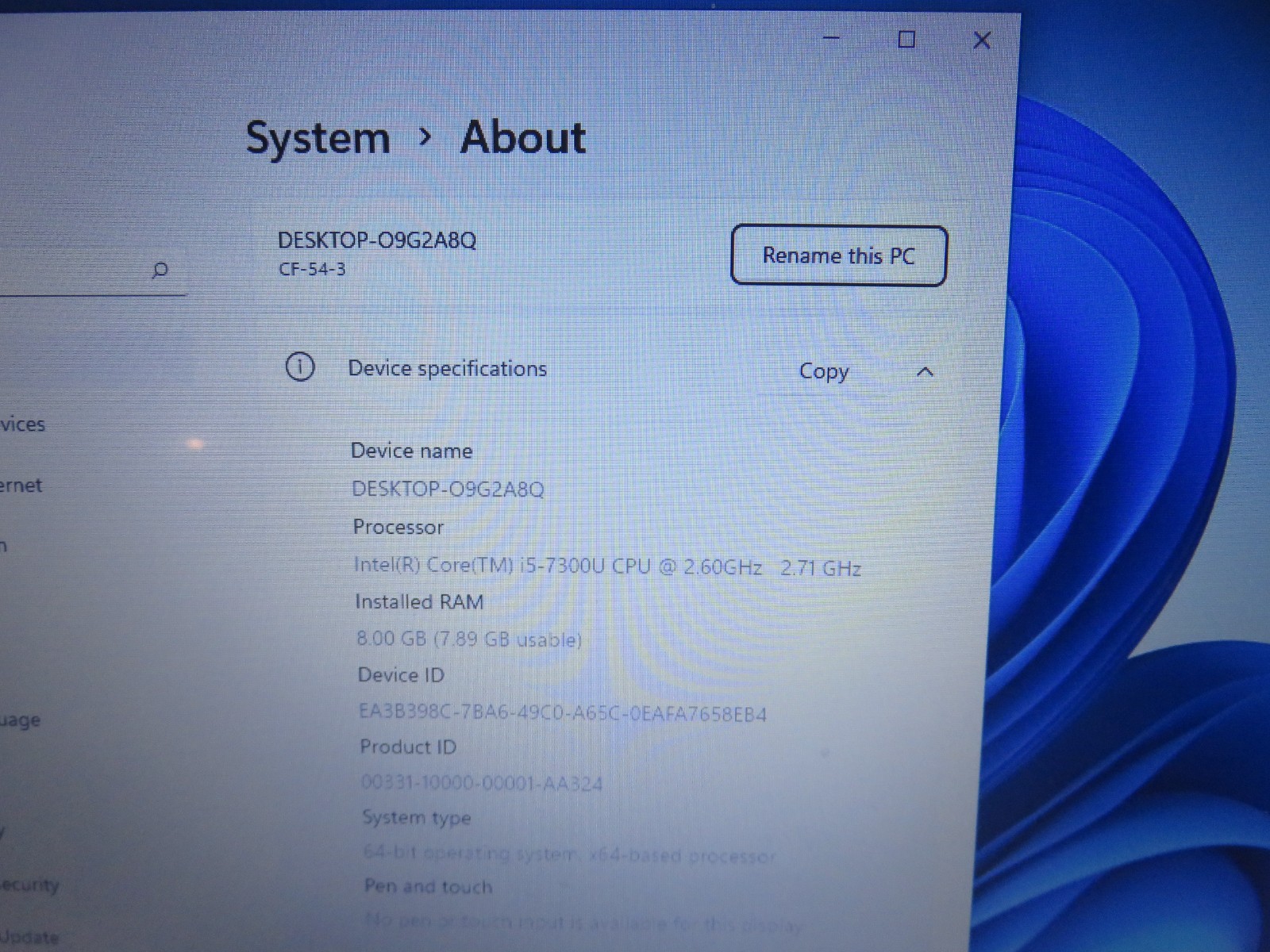The image size is (1270, 952).
Task: Select the Device ID value EA3B398C
Action: [563, 712]
